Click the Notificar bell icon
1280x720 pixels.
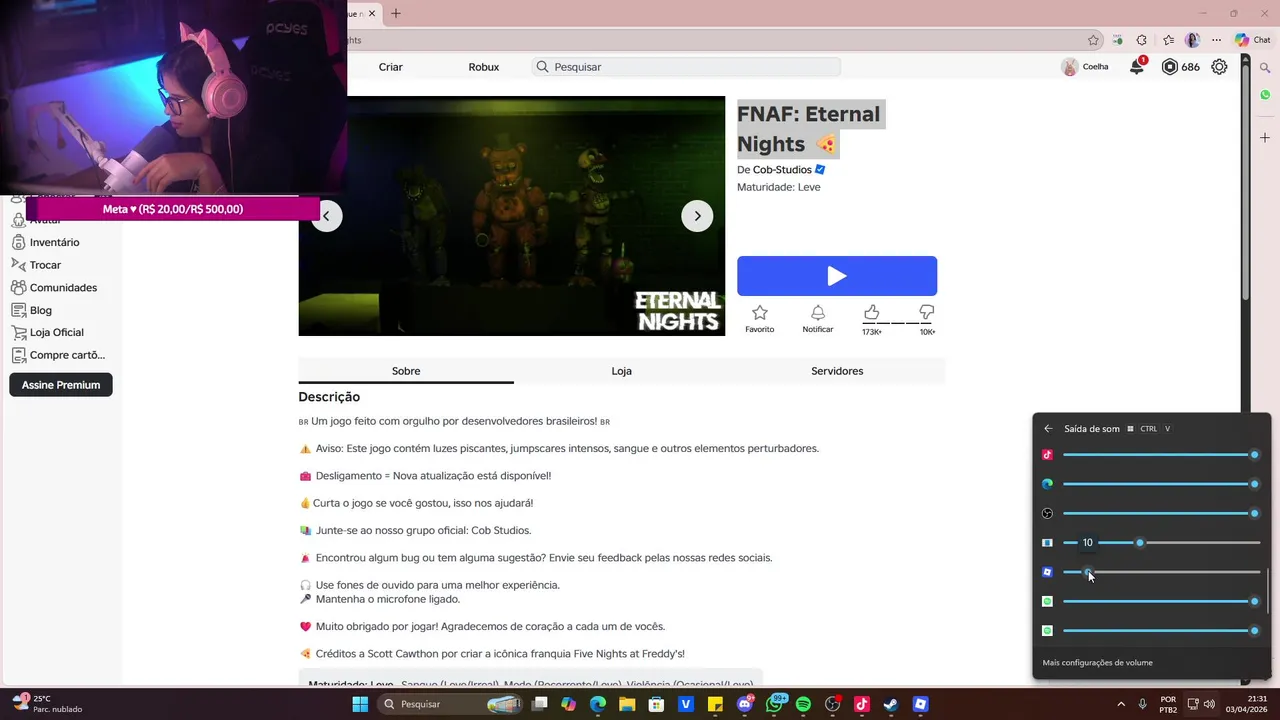coord(817,319)
